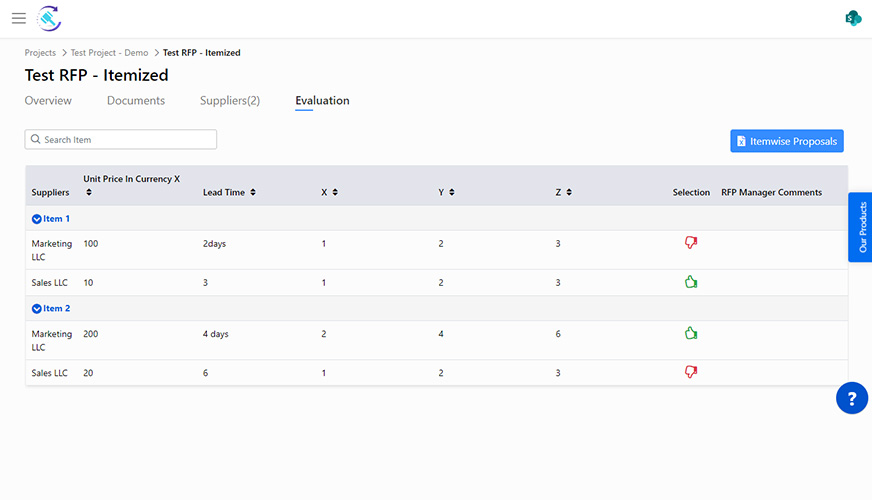Collapse the Item 1 group
The width and height of the screenshot is (872, 500).
[37, 218]
